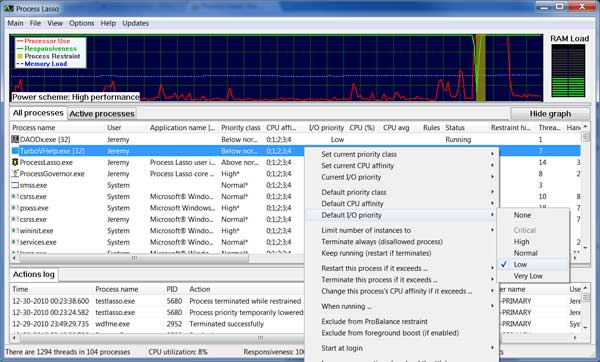Sort by CPU (%) column header
The height and width of the screenshot is (362, 600).
pyautogui.click(x=362, y=128)
